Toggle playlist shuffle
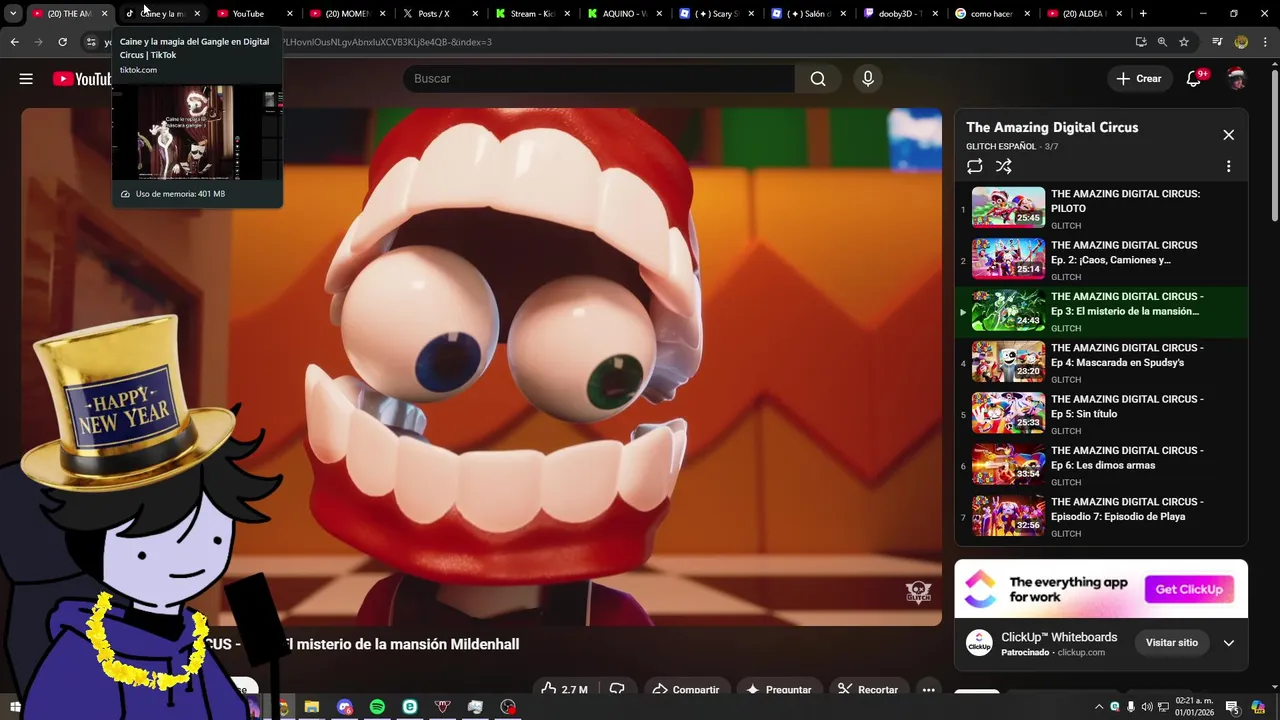The height and width of the screenshot is (720, 1280). [x=1004, y=167]
